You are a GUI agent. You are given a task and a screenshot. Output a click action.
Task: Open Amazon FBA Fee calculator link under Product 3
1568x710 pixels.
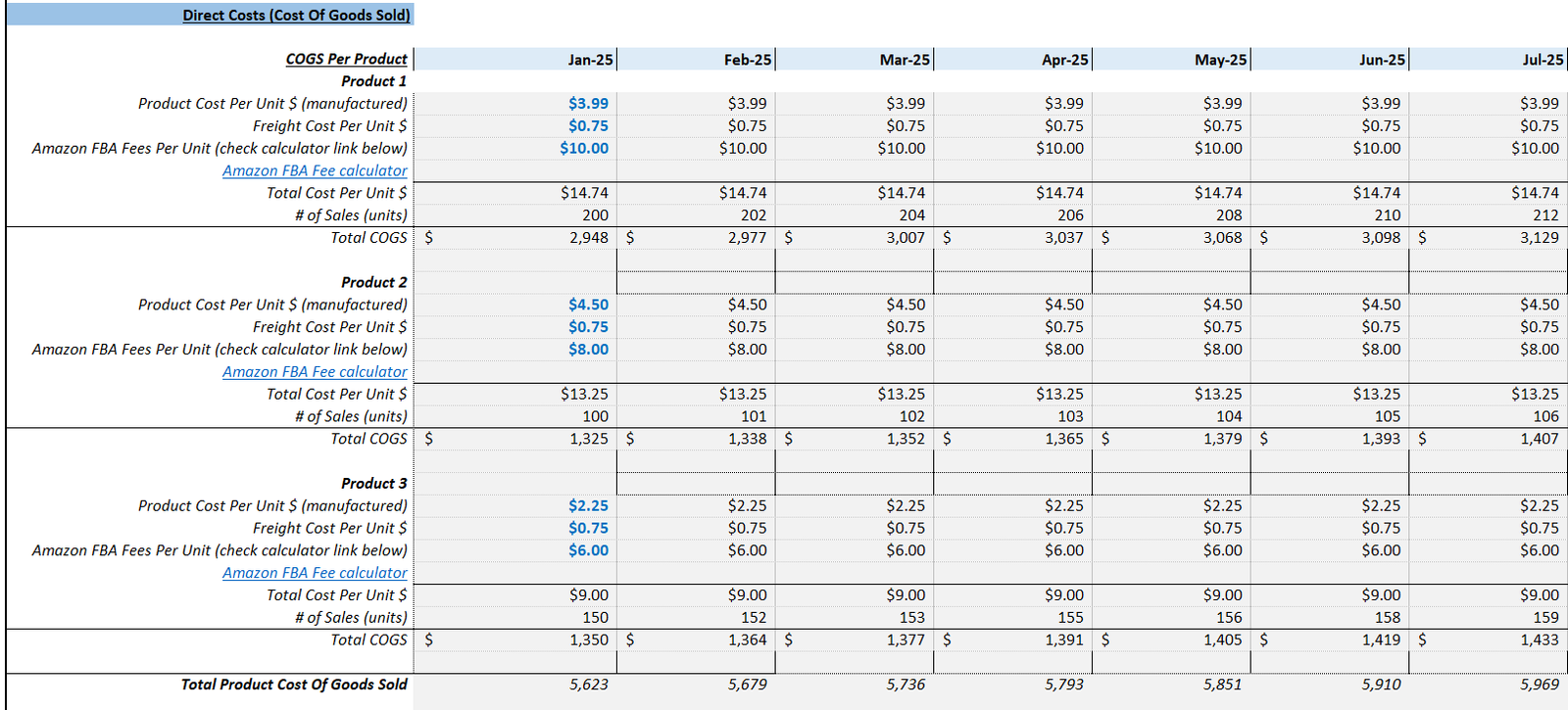point(315,573)
